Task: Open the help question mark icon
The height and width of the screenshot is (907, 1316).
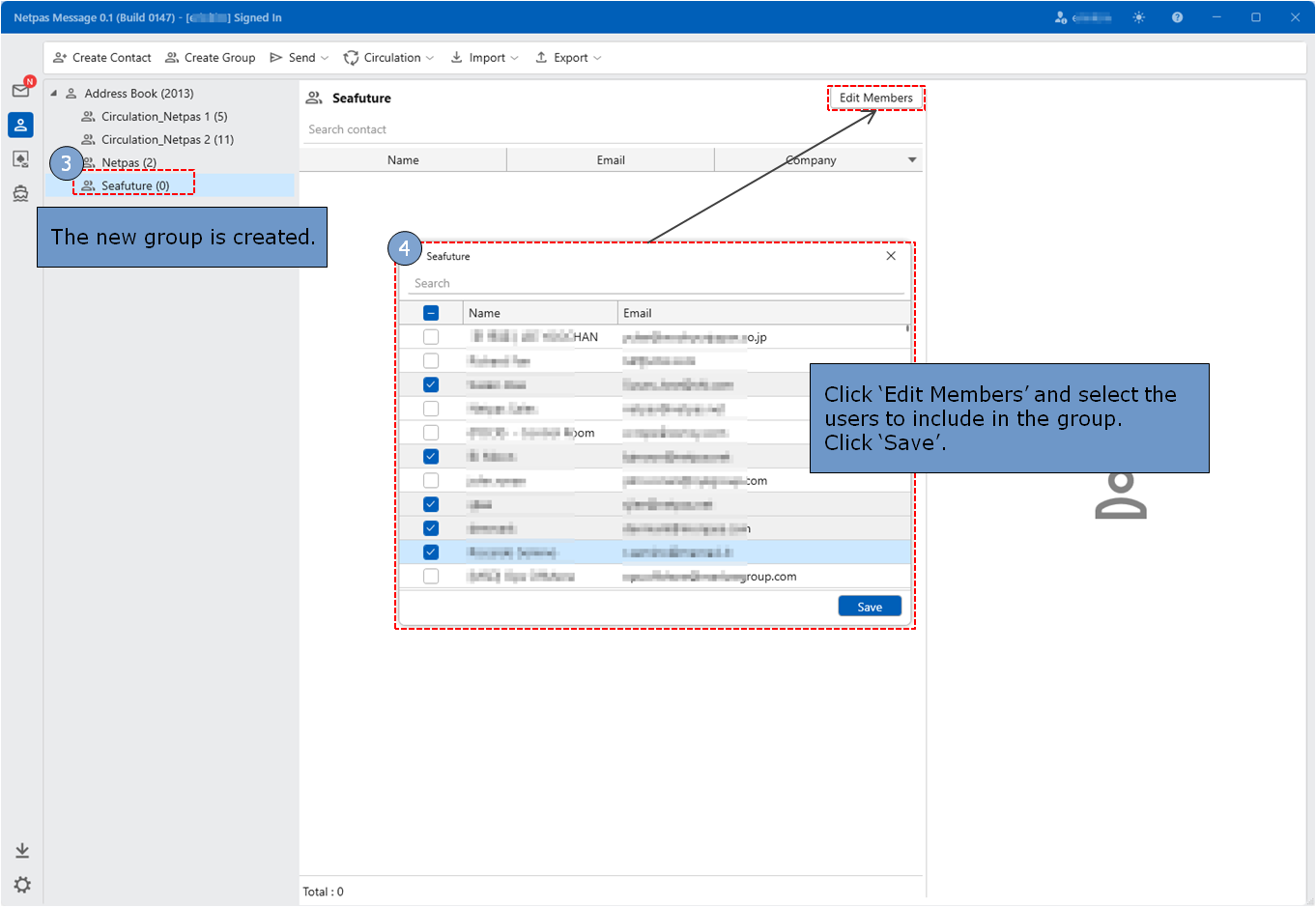Action: (1177, 17)
